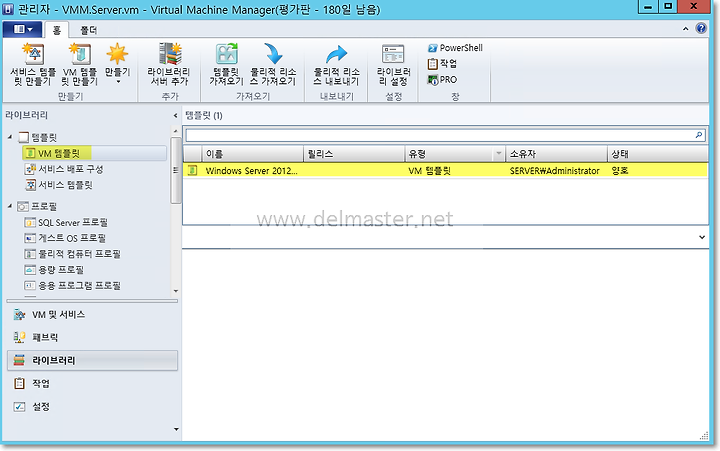Click 물리적 리소스 내보내기 icon
720x451 pixels.
pyautogui.click(x=336, y=64)
